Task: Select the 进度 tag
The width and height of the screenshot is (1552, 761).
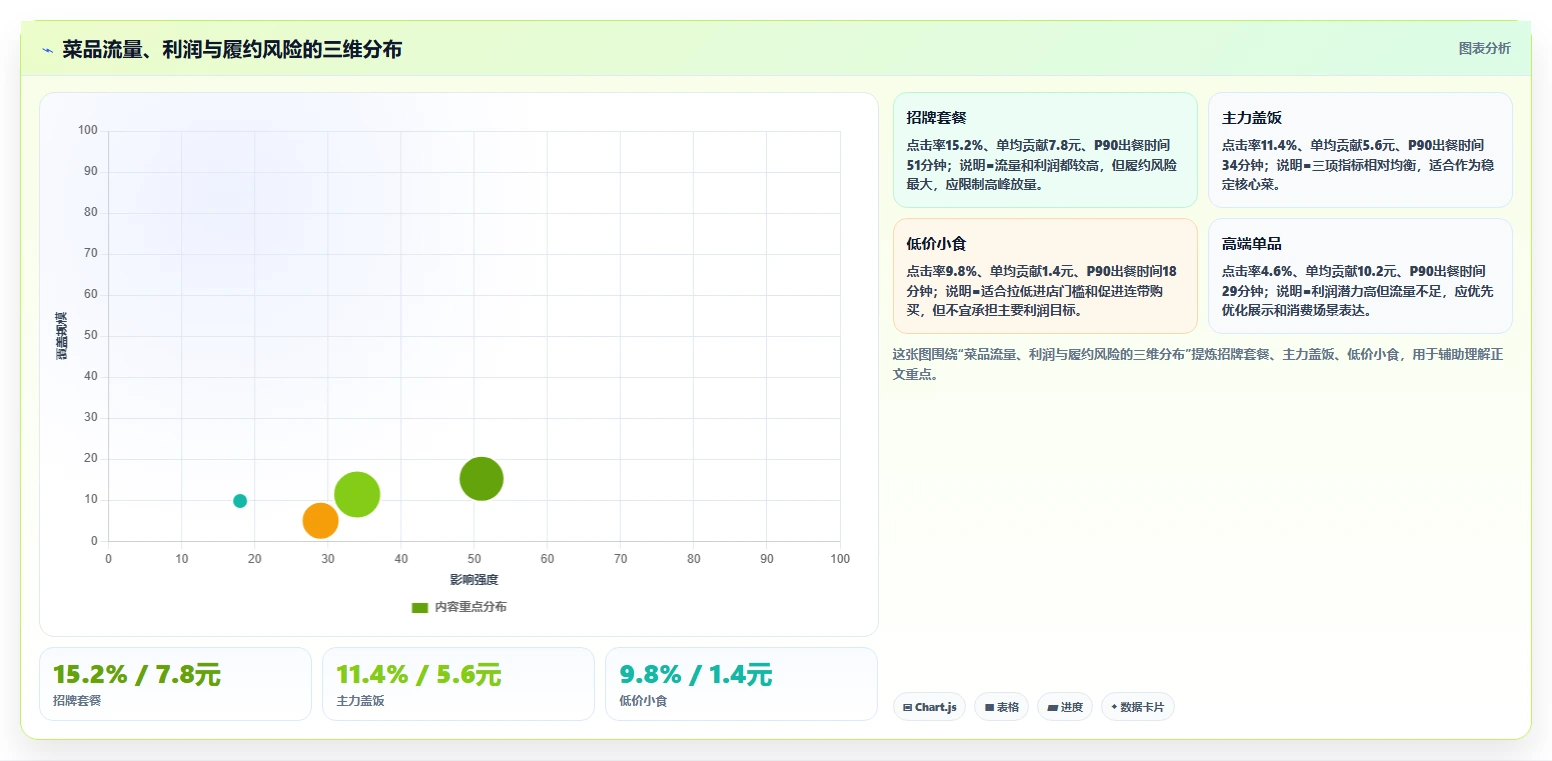Action: (x=1065, y=707)
